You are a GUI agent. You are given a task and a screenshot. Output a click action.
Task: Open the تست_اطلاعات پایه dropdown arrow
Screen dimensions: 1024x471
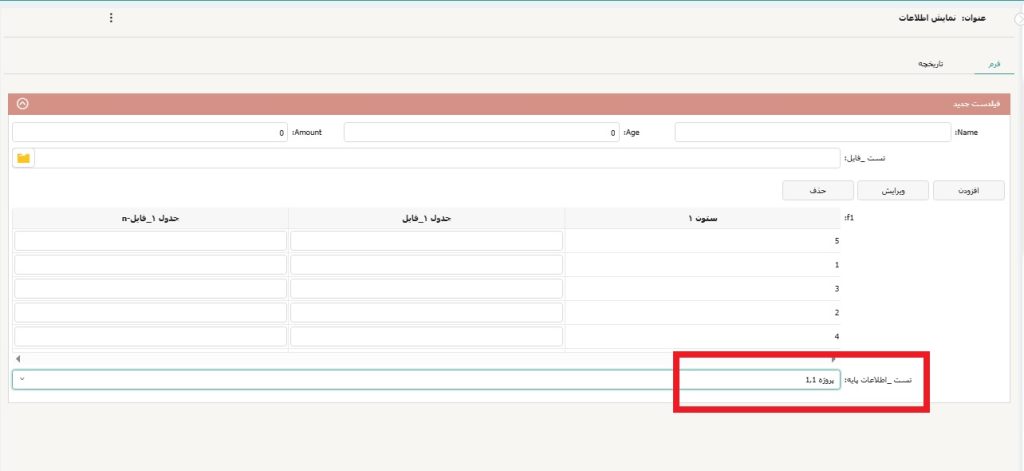coord(22,380)
